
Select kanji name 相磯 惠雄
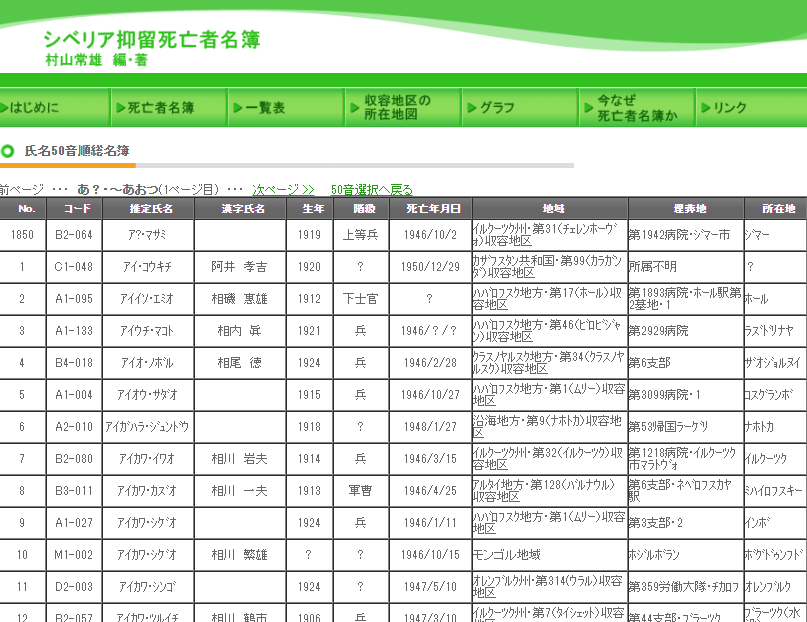240,299
